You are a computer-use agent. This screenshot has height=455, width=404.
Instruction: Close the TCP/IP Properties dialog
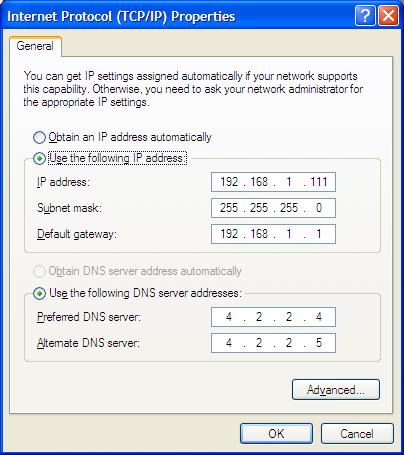[388, 16]
